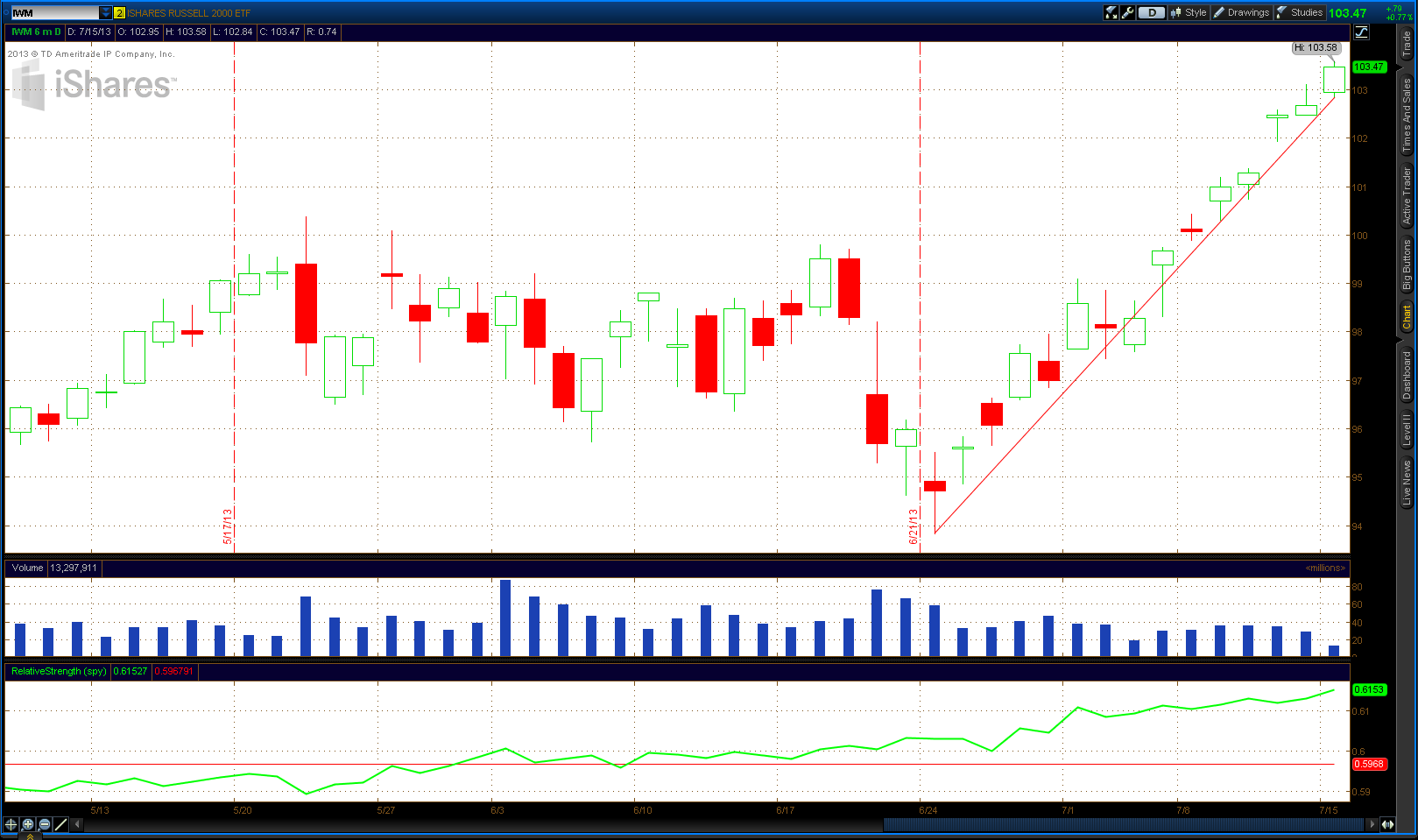The height and width of the screenshot is (840, 1418).
Task: Expand the hidden panel via the yellow chevron
Action: [30, 836]
